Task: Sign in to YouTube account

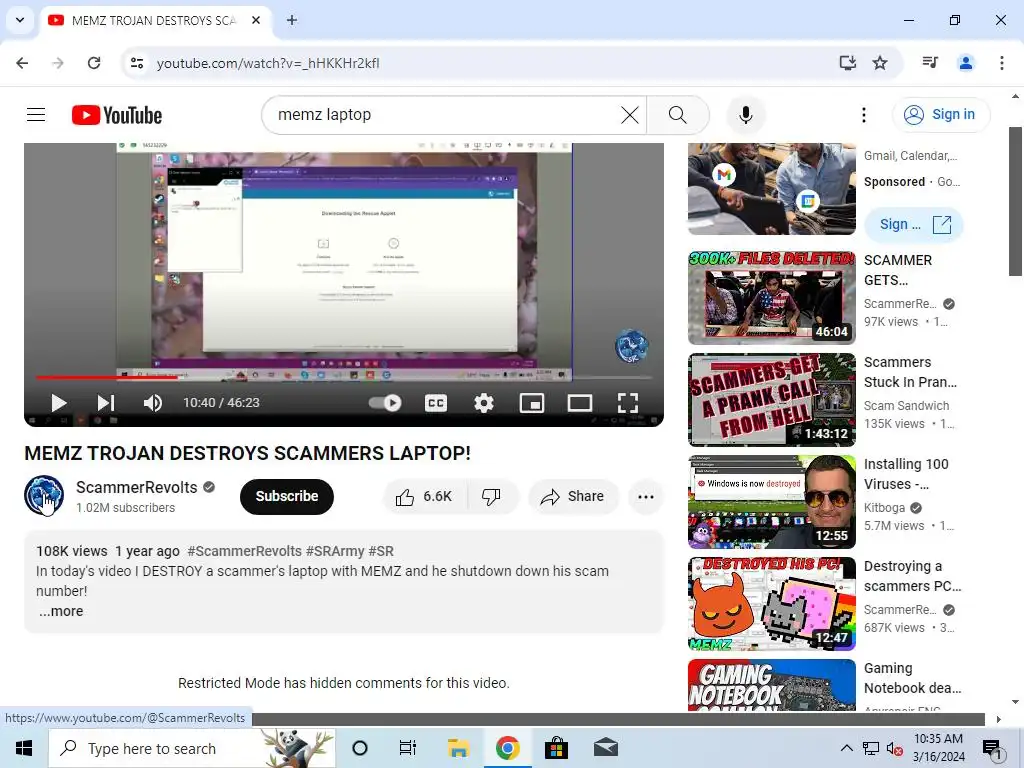Action: pos(941,115)
